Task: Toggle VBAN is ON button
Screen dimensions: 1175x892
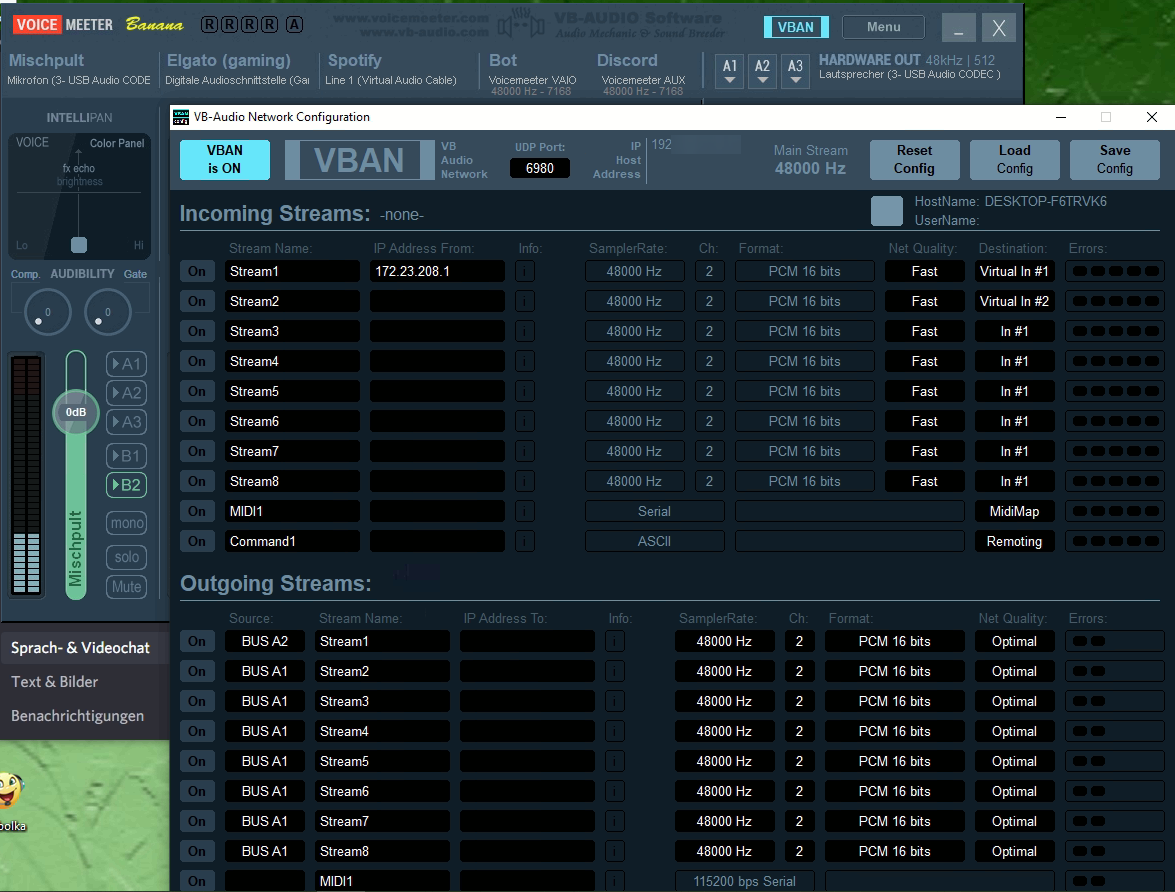Action: (x=225, y=160)
